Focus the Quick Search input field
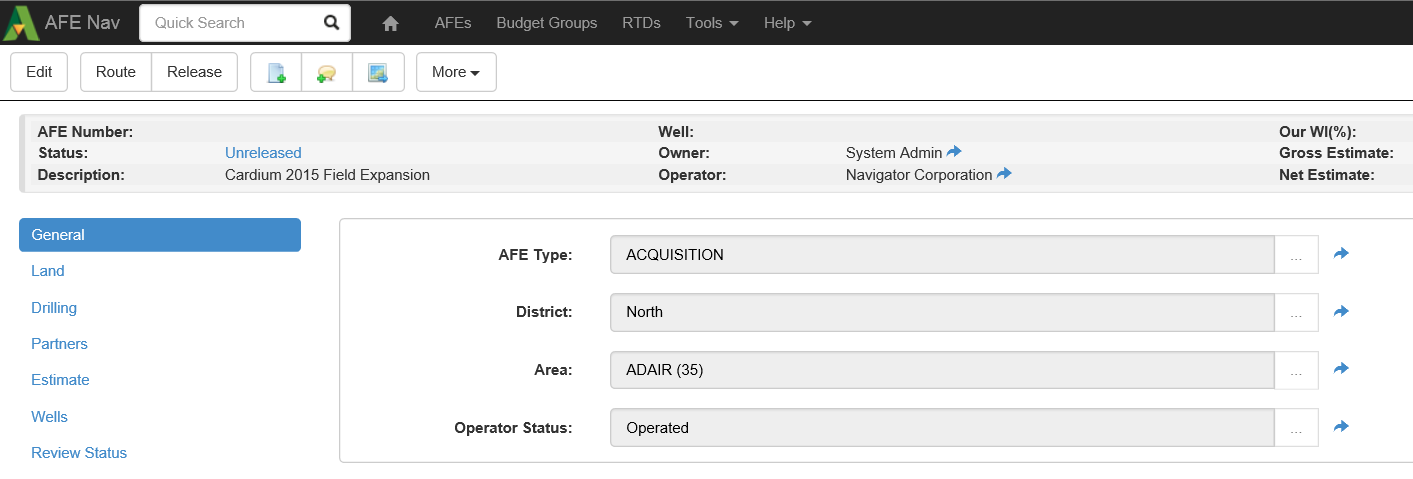1413x479 pixels. [x=230, y=23]
